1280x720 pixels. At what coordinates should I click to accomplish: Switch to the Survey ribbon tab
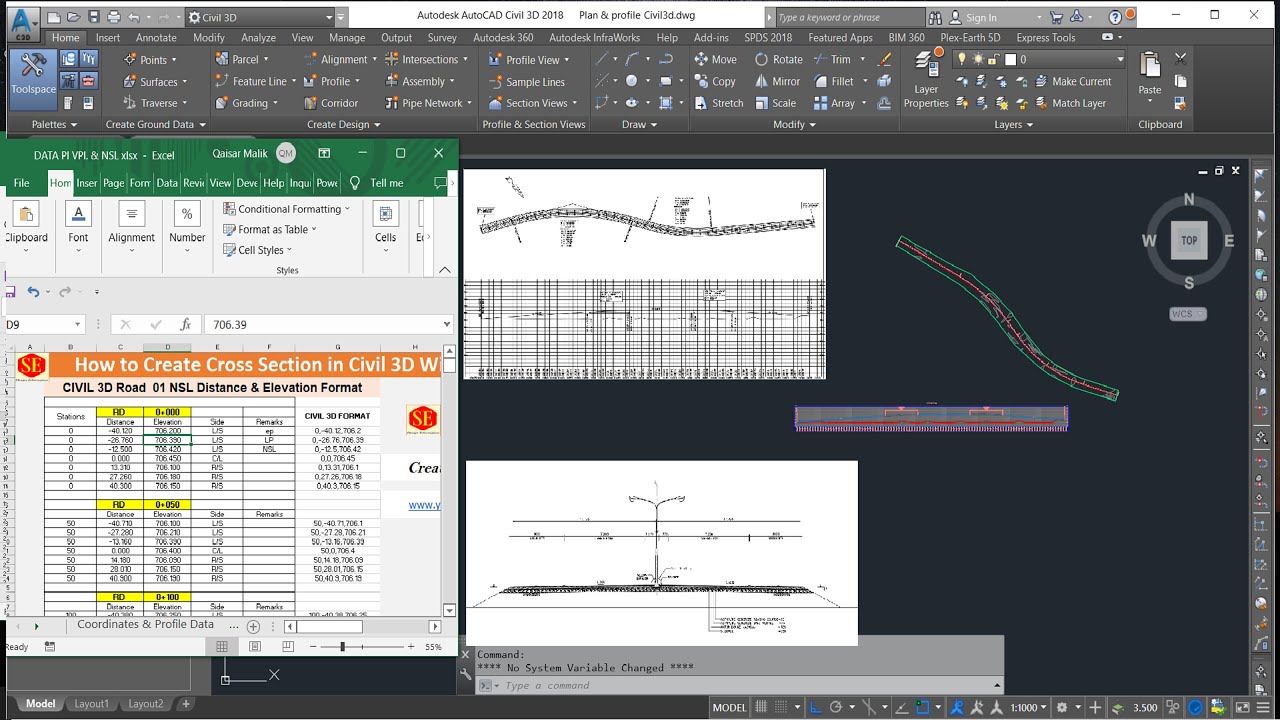coord(442,38)
